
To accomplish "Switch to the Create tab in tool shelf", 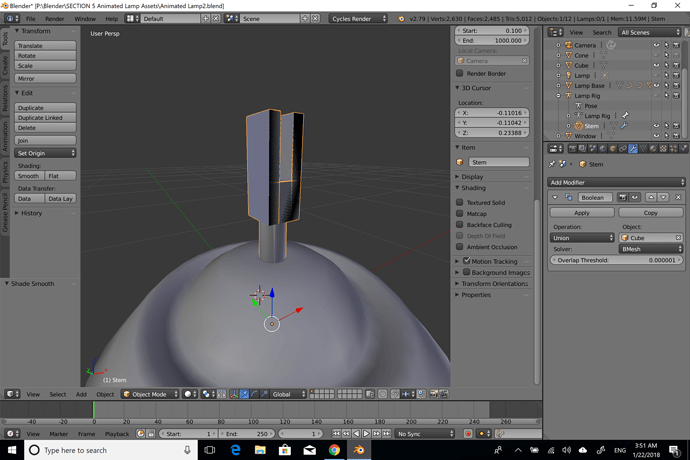I will [5, 66].
